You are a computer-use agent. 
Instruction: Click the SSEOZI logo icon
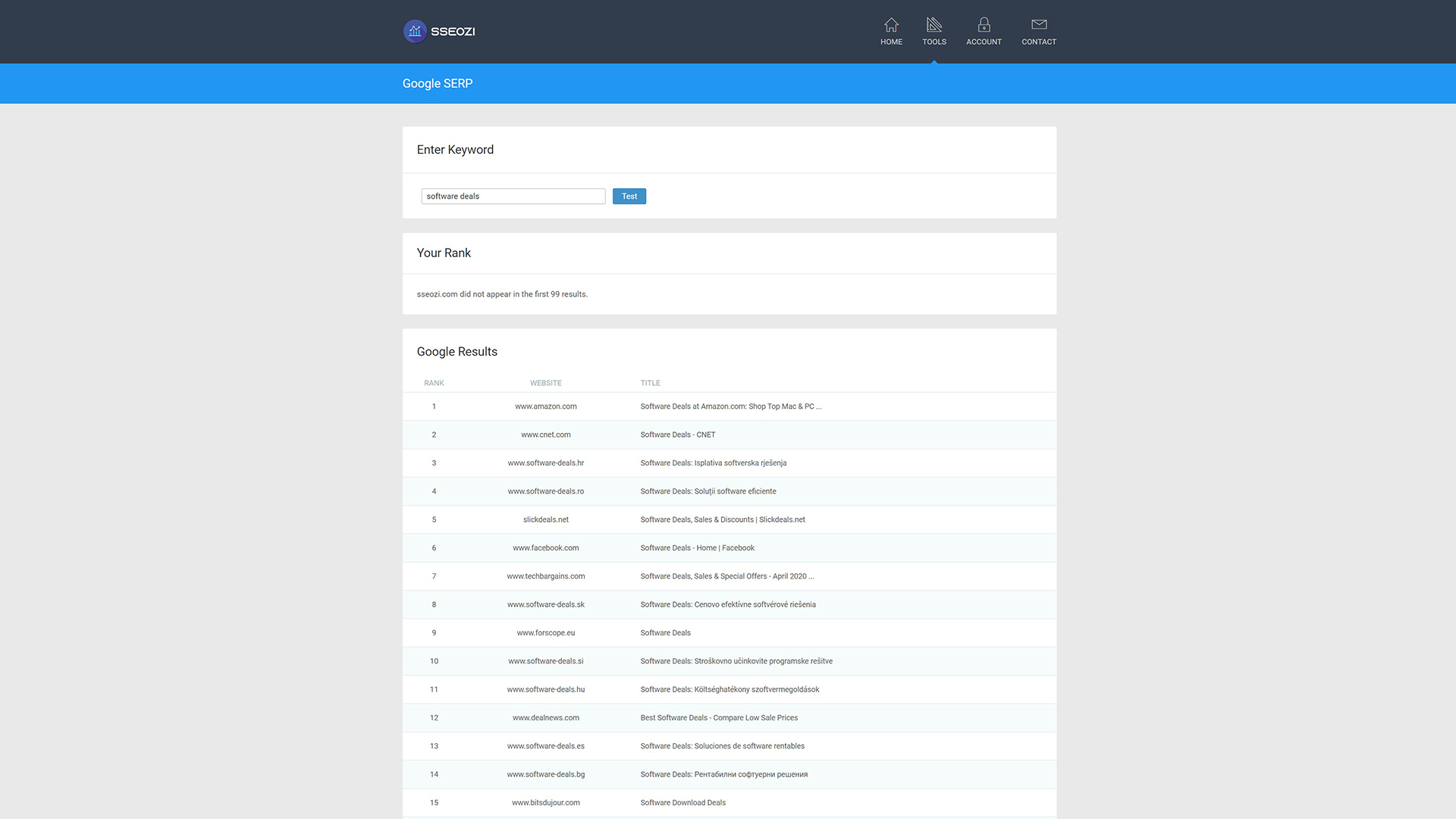[x=415, y=31]
